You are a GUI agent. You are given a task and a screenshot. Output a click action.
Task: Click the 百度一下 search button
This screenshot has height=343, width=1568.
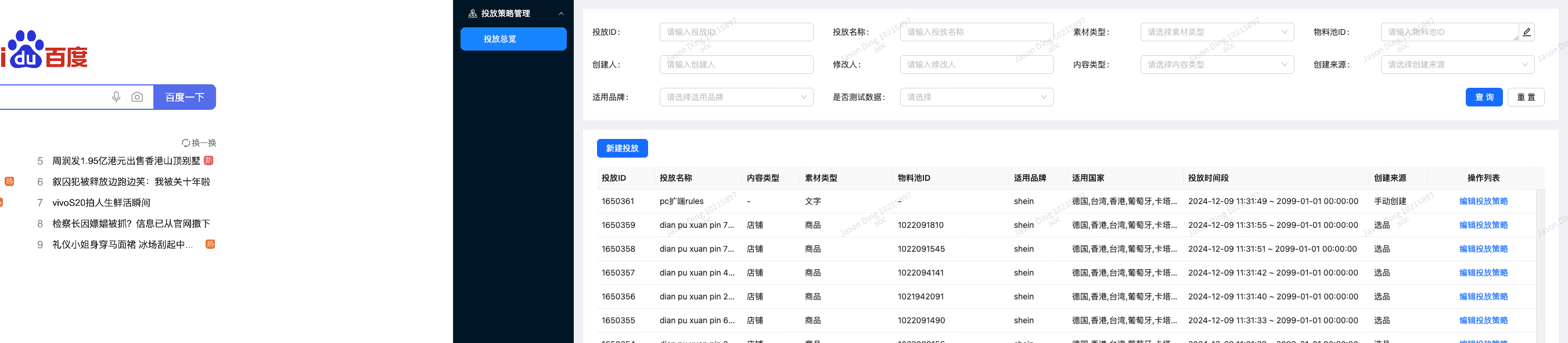click(185, 97)
